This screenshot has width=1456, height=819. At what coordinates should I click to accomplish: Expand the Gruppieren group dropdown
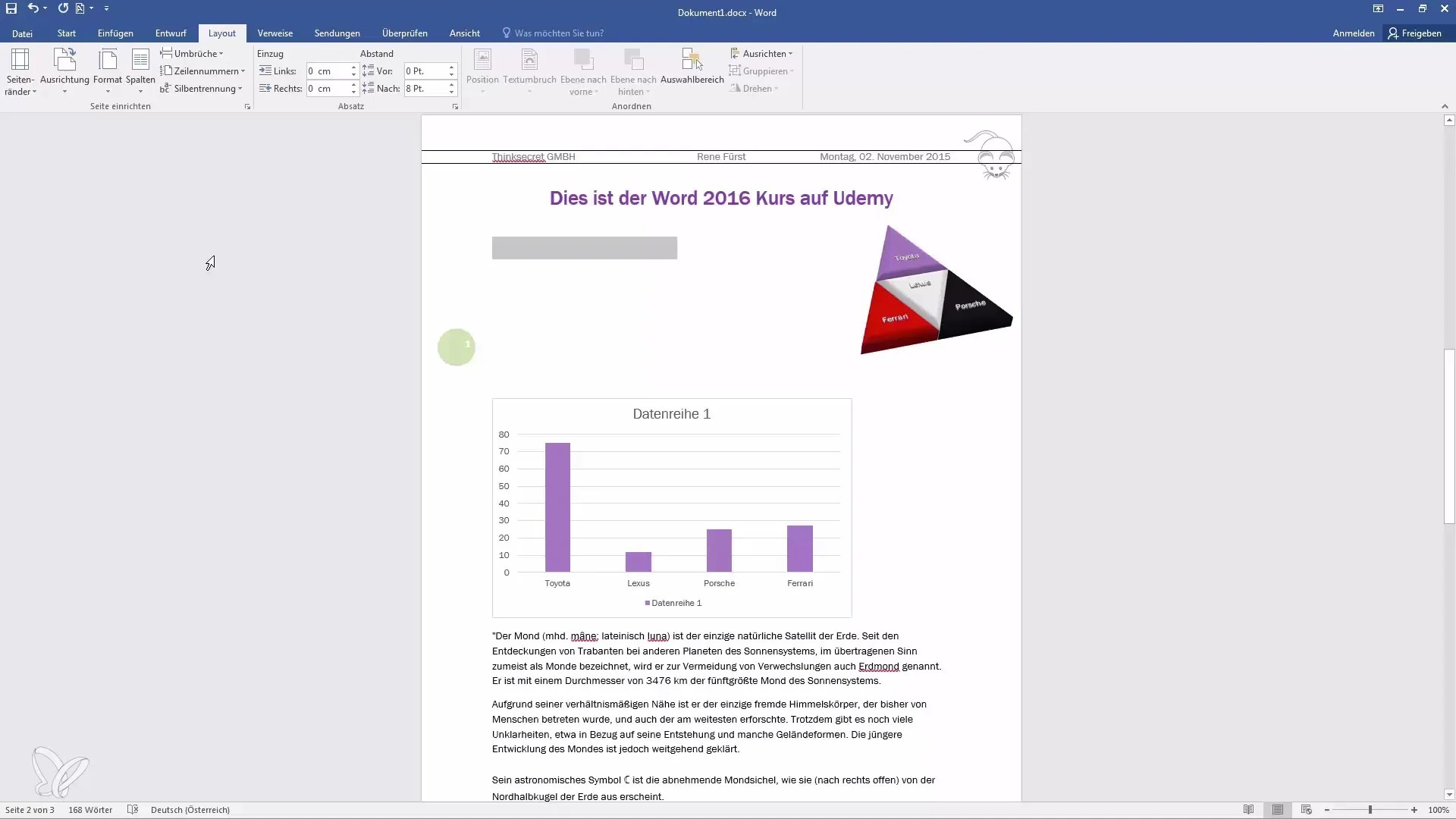point(761,71)
